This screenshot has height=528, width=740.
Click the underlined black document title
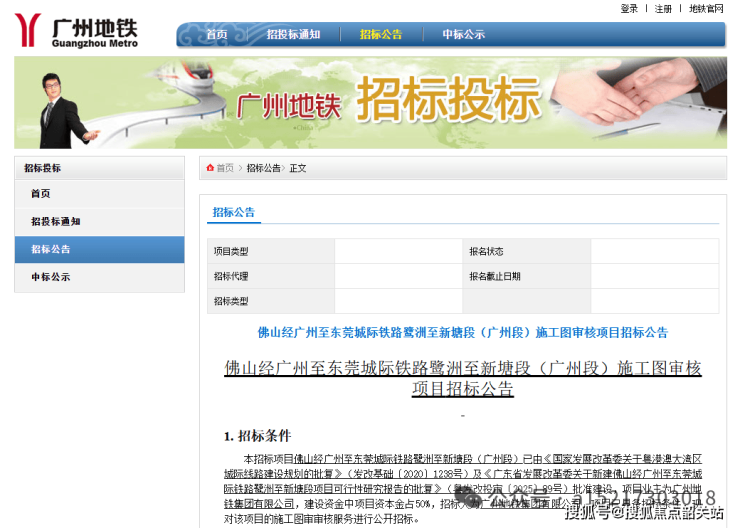463,378
